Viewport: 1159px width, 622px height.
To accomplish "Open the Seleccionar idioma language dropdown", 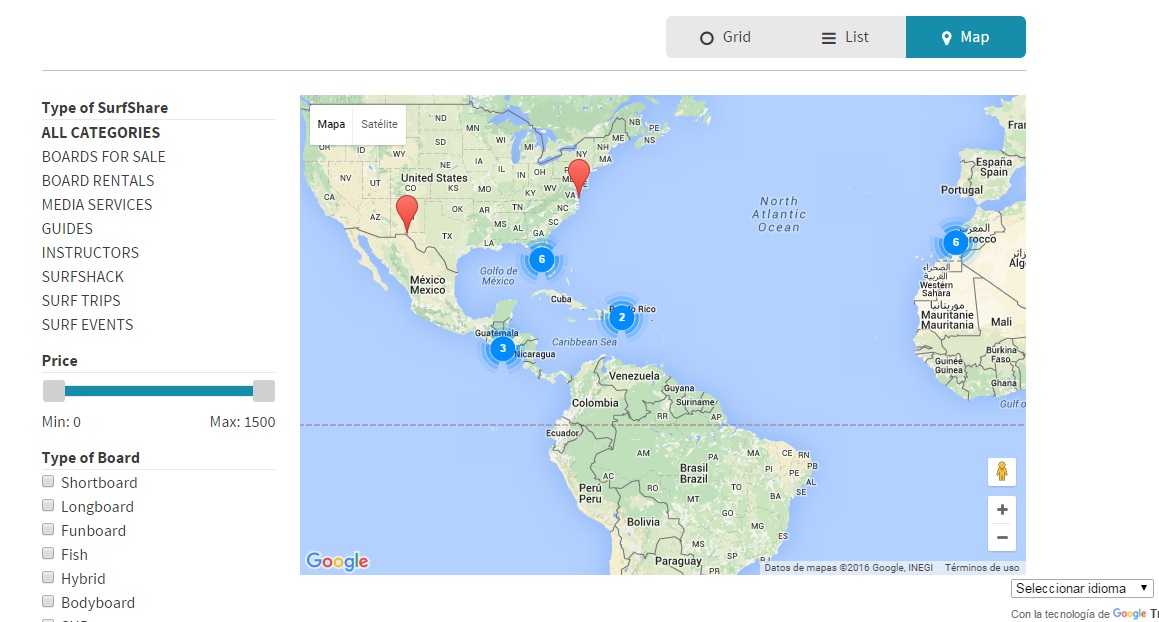I will click(x=1082, y=589).
